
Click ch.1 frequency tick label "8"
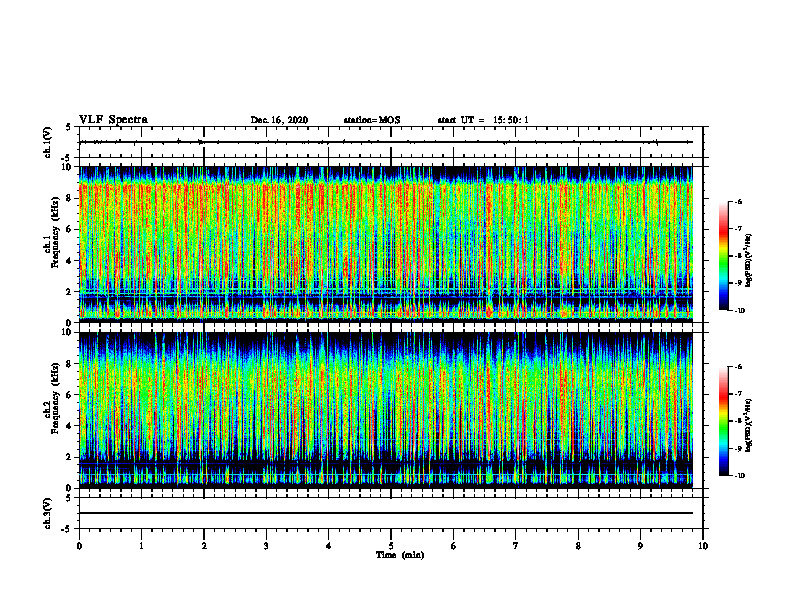[69, 198]
